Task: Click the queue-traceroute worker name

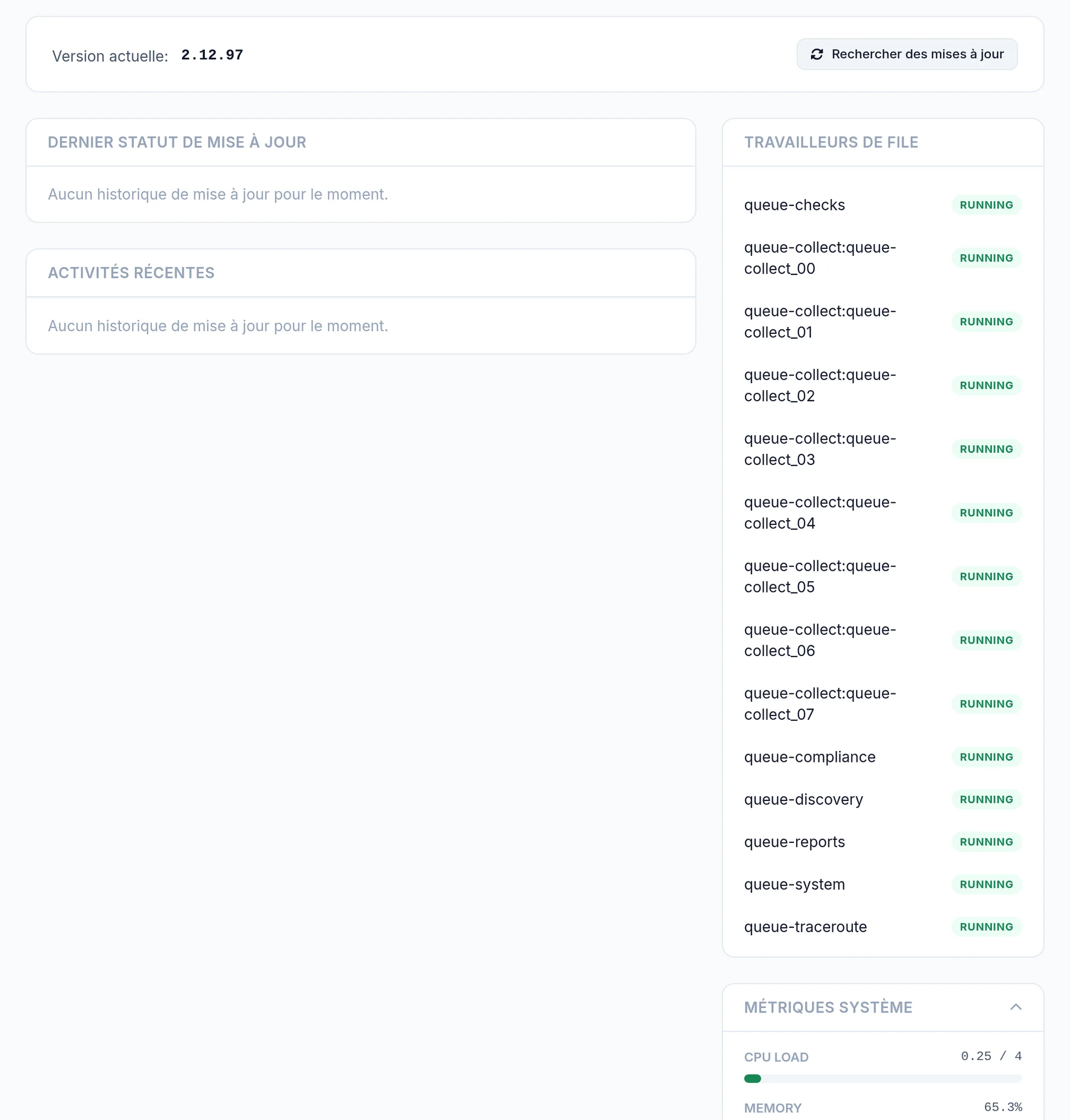Action: [x=805, y=927]
